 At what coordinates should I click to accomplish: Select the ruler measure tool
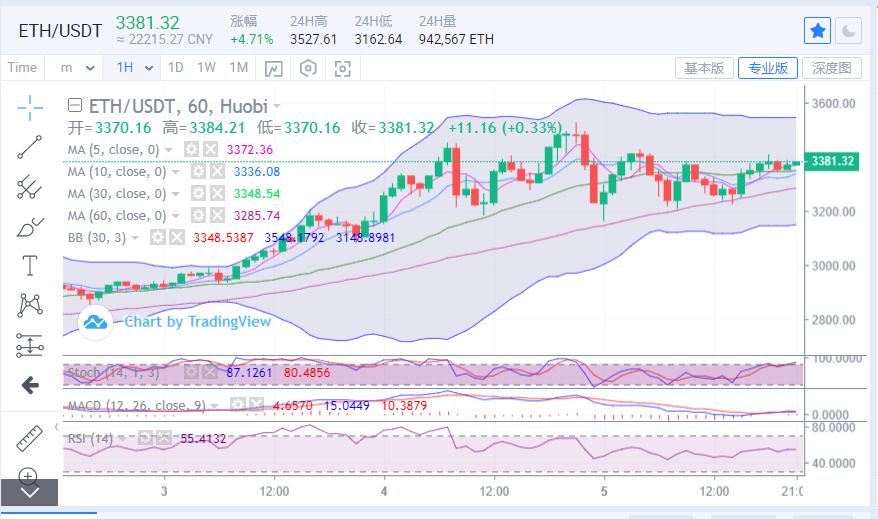(x=30, y=438)
